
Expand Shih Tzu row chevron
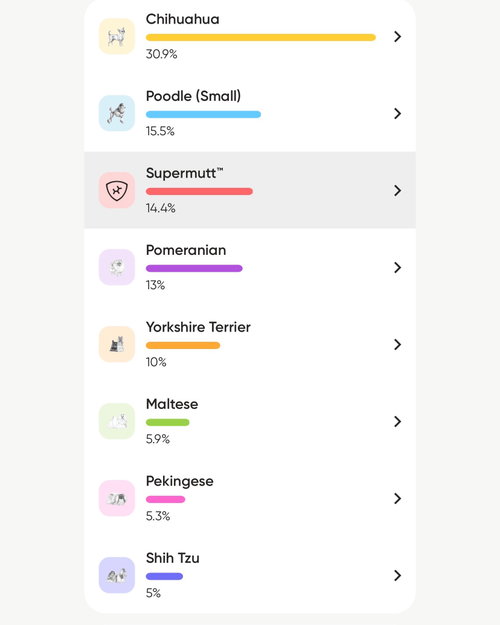click(398, 575)
